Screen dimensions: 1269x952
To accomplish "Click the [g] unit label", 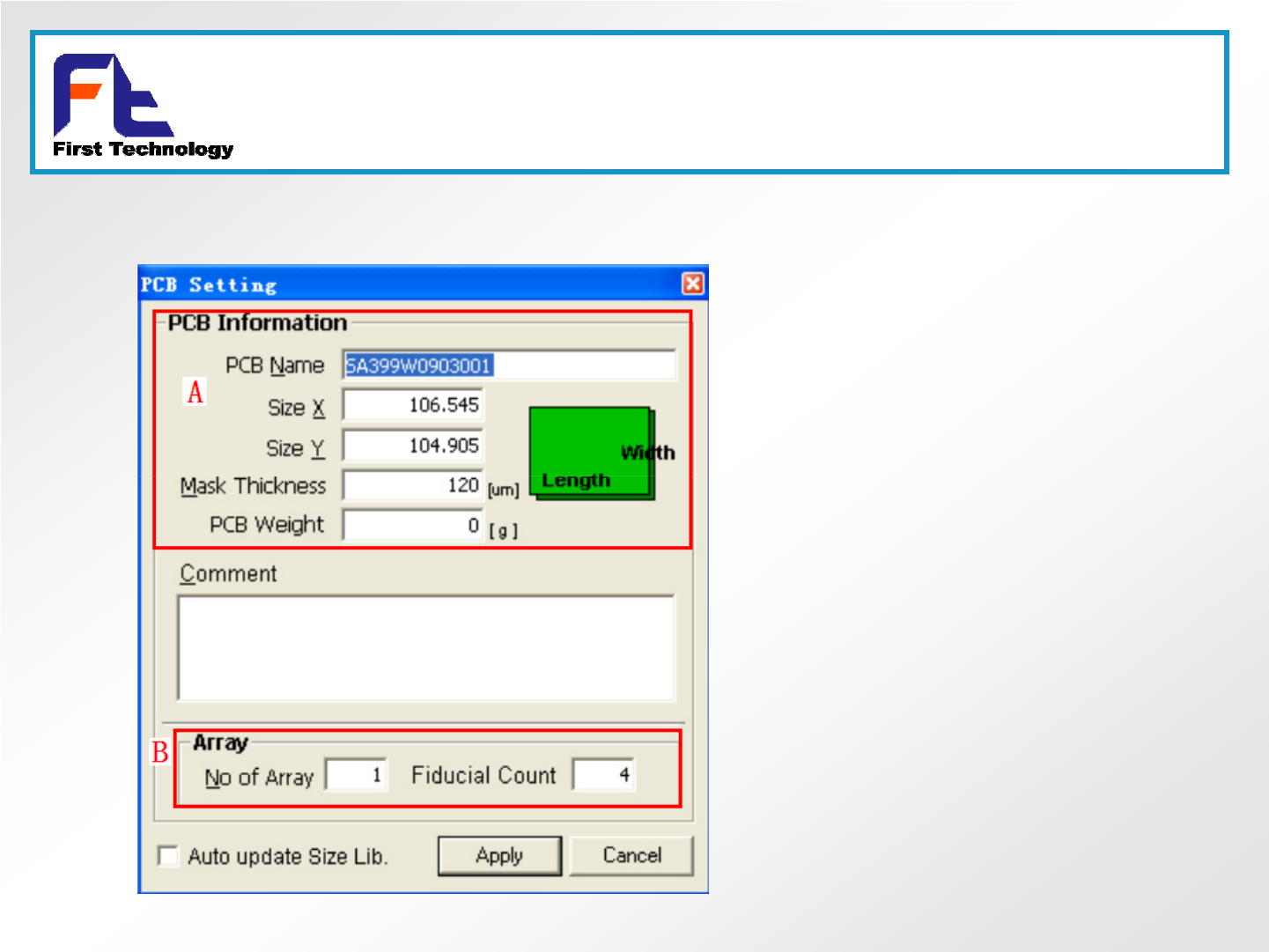I will coord(504,530).
